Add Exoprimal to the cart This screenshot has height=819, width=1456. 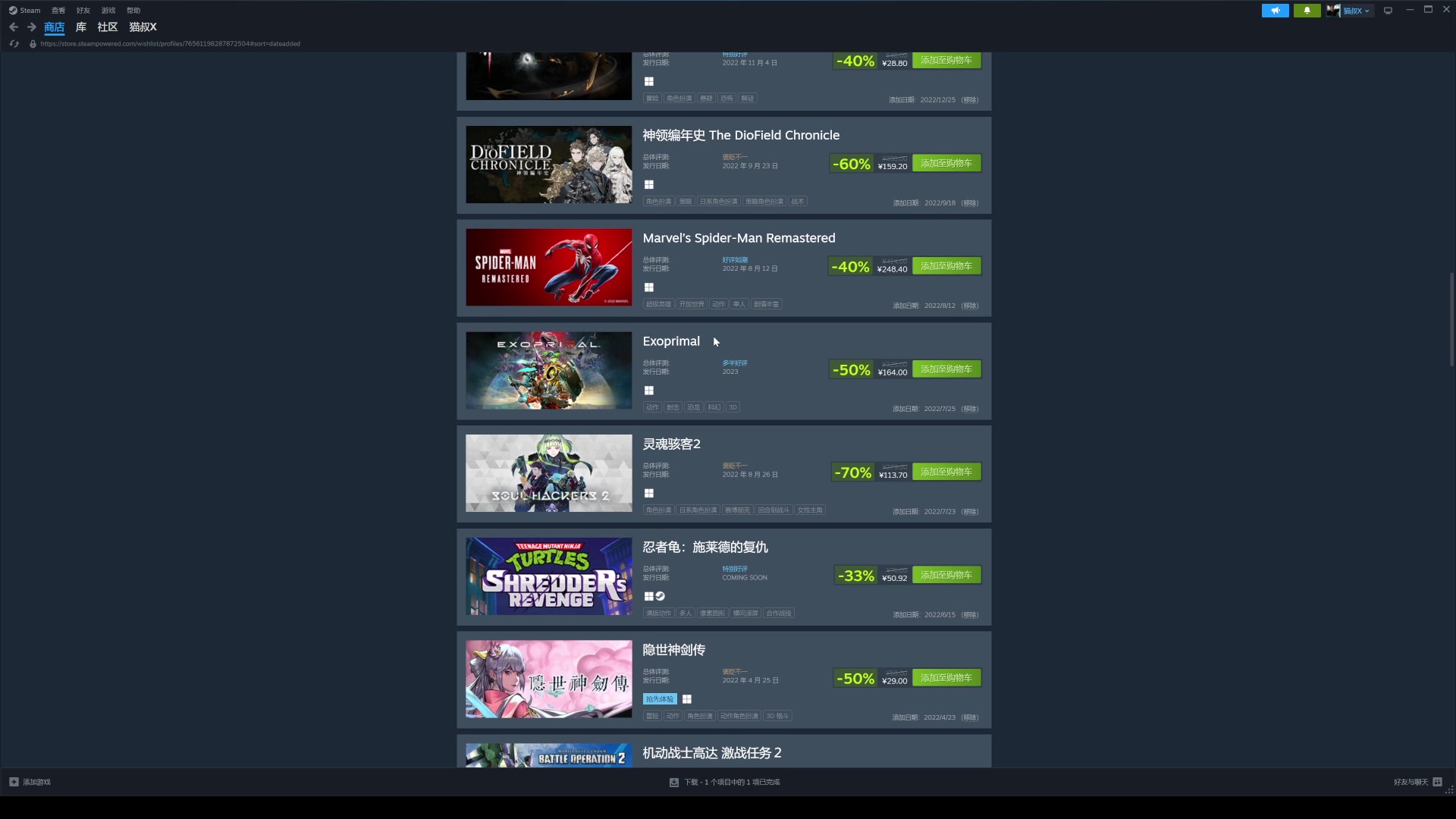click(x=946, y=369)
